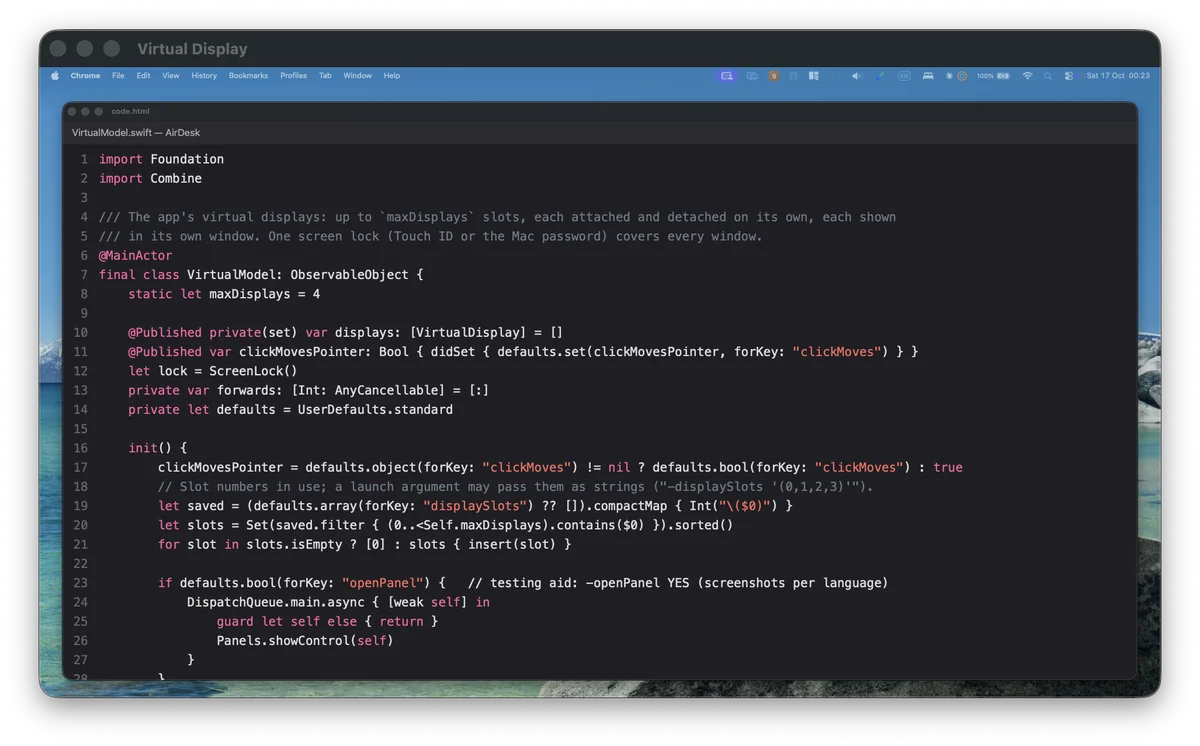Open the date and time clock
Screen dimensions: 1200x746
click(x=1118, y=76)
